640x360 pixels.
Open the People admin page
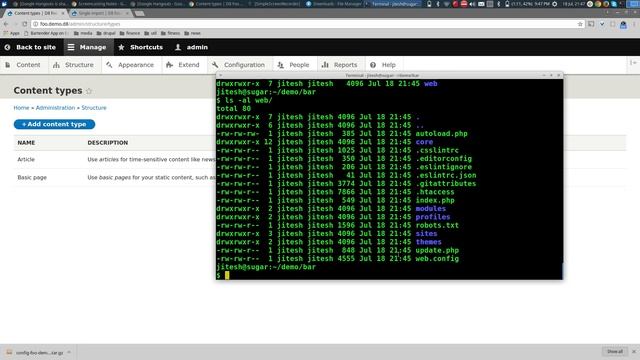coord(294,65)
